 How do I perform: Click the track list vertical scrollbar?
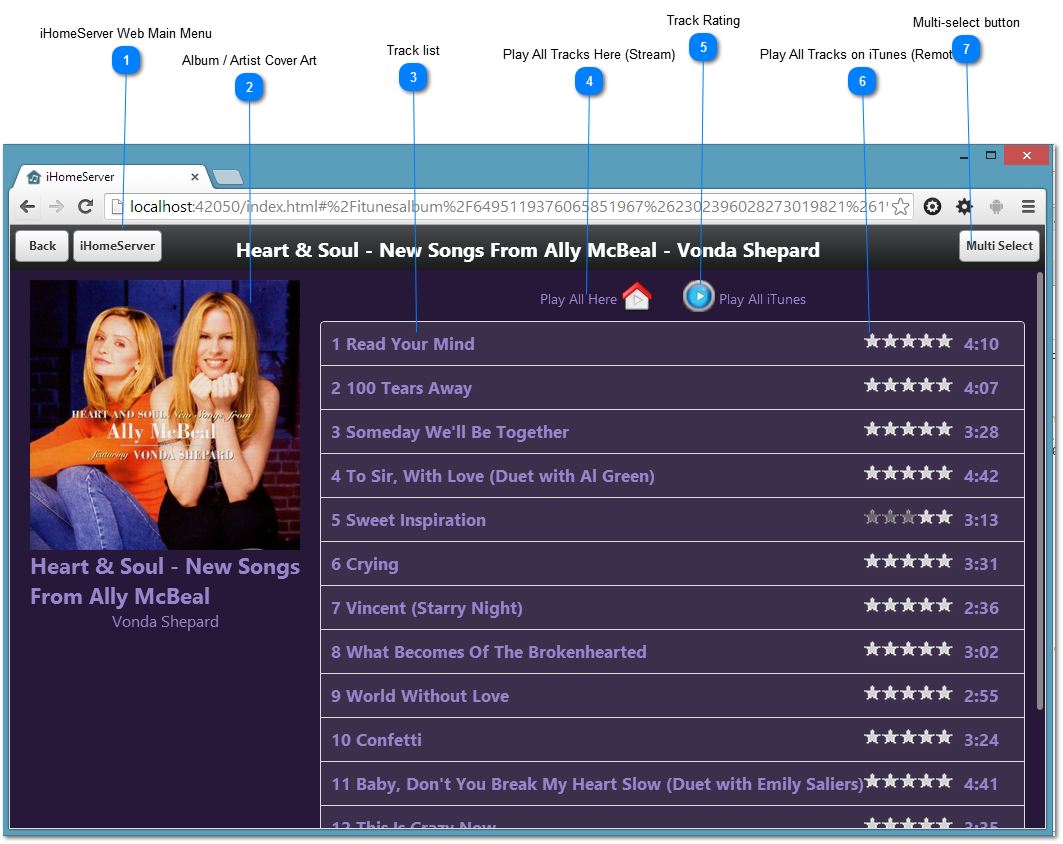[1040, 491]
